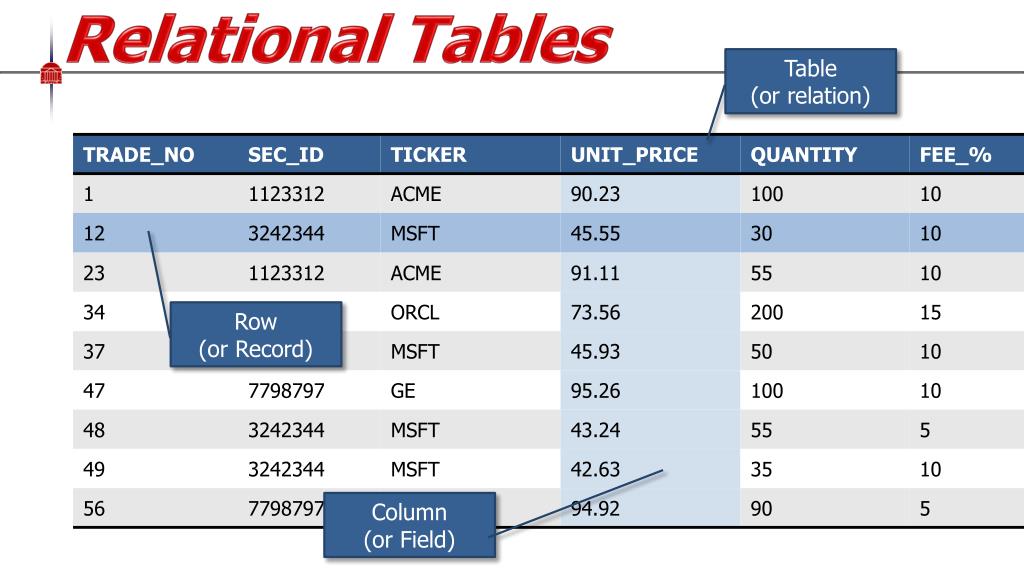
Task: Click the quantity cell showing 200
Action: (767, 312)
